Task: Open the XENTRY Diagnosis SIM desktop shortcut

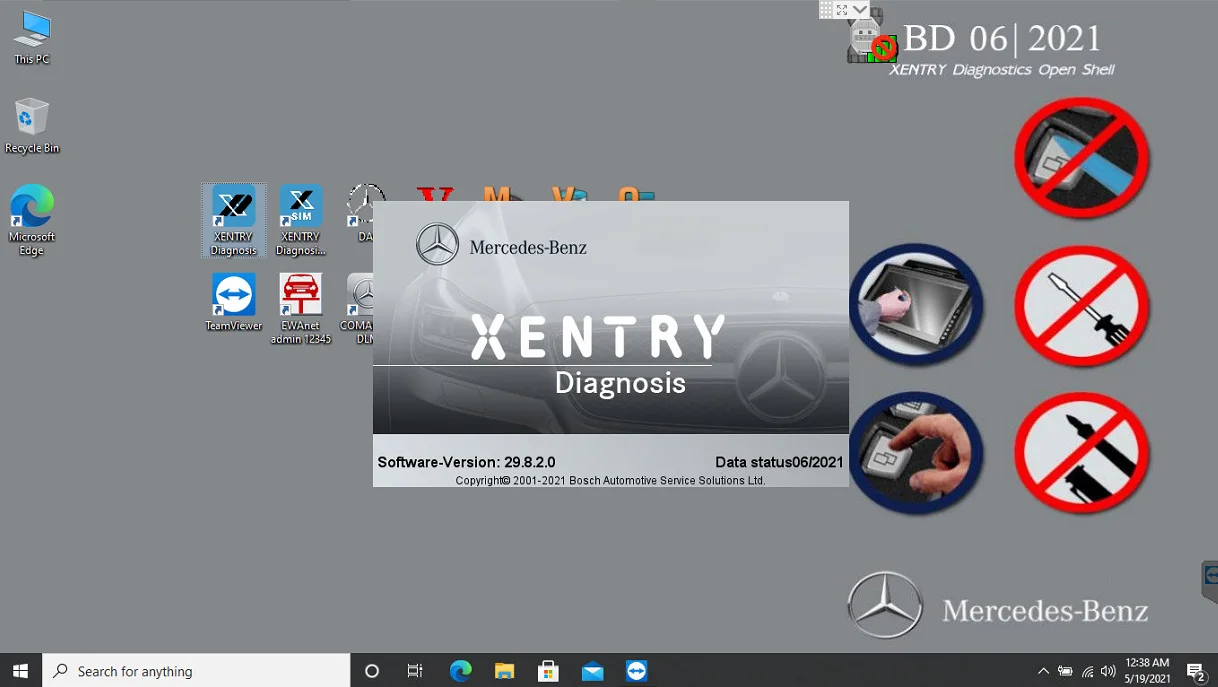Action: point(300,221)
